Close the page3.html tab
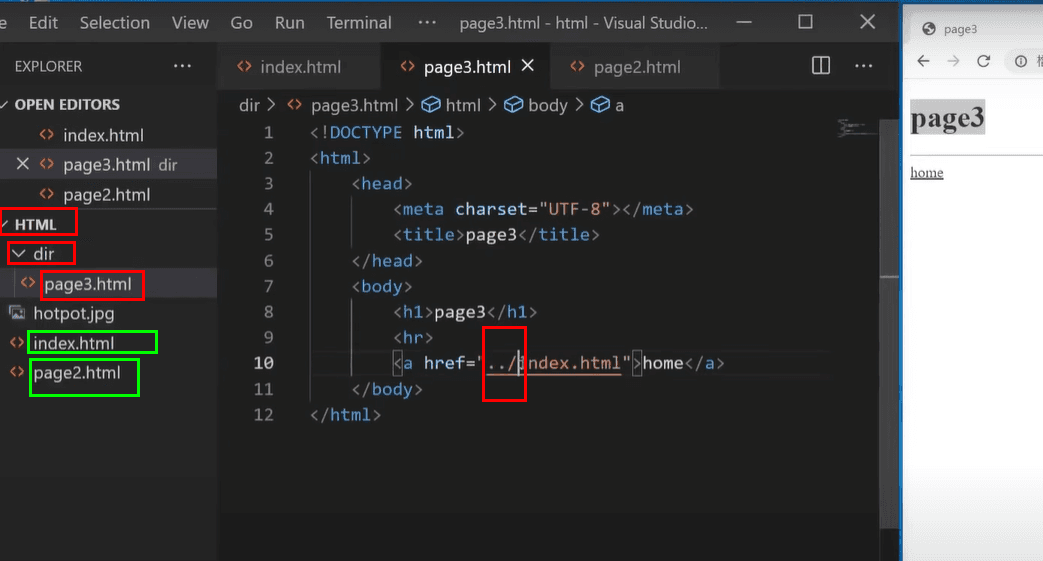 coord(528,66)
